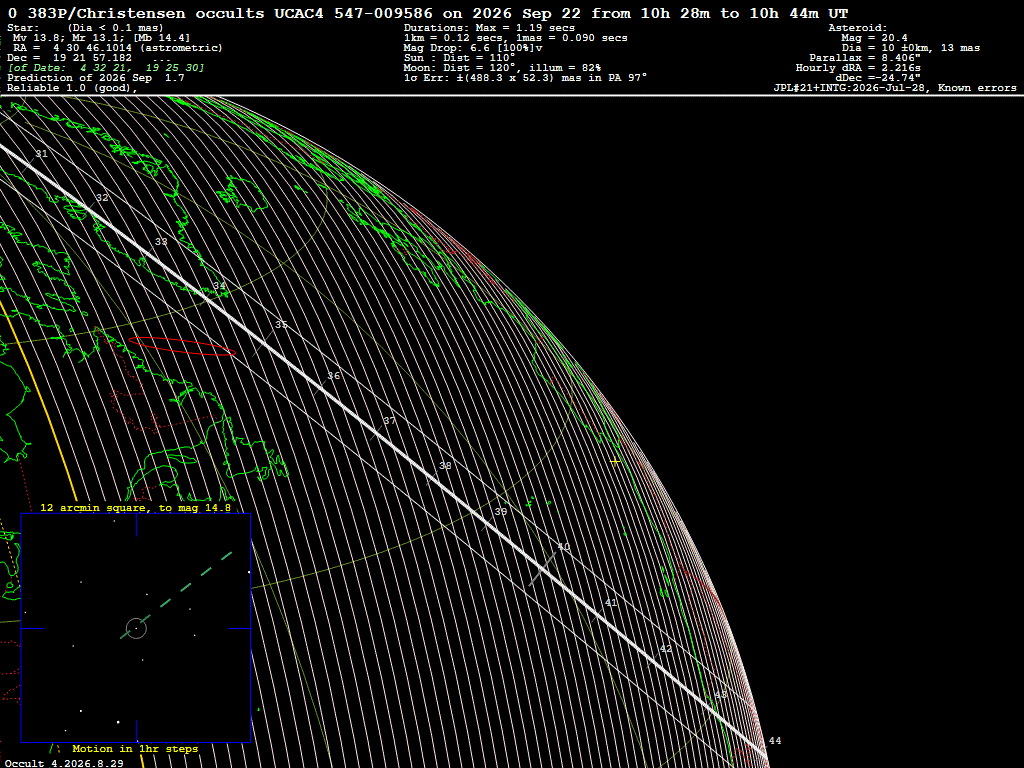The image size is (1024, 768).
Task: Click minute marker 32 on the path
Action: click(x=102, y=198)
